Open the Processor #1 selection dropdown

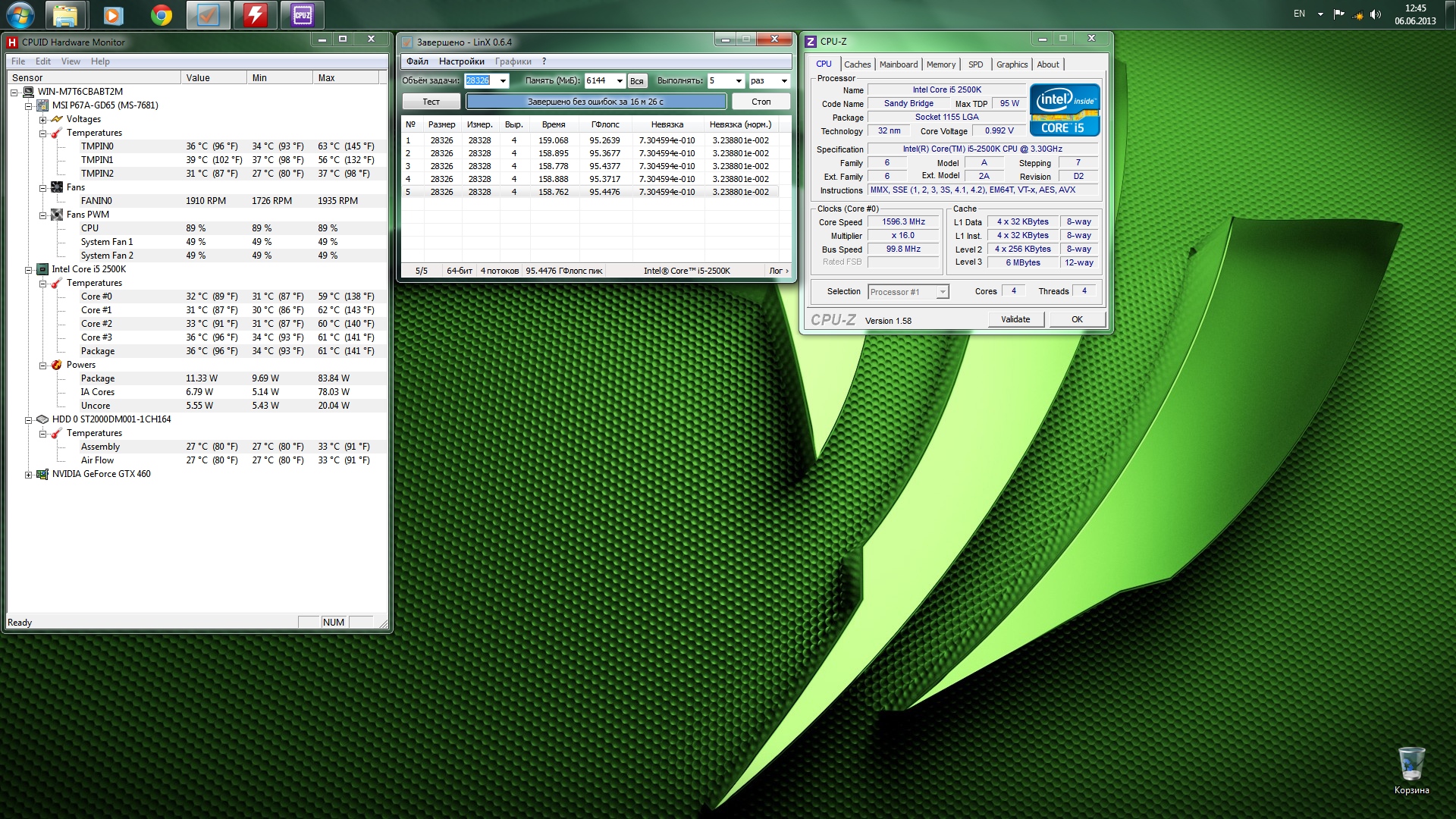(943, 292)
